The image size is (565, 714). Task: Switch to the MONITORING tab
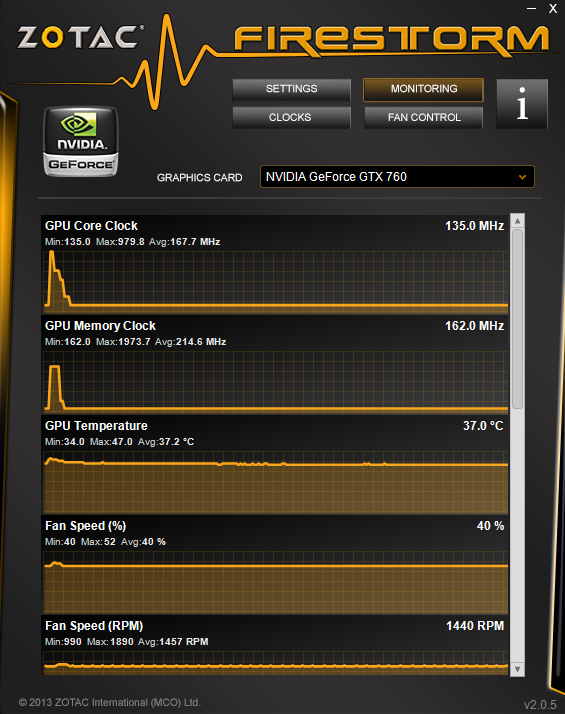pyautogui.click(x=423, y=89)
